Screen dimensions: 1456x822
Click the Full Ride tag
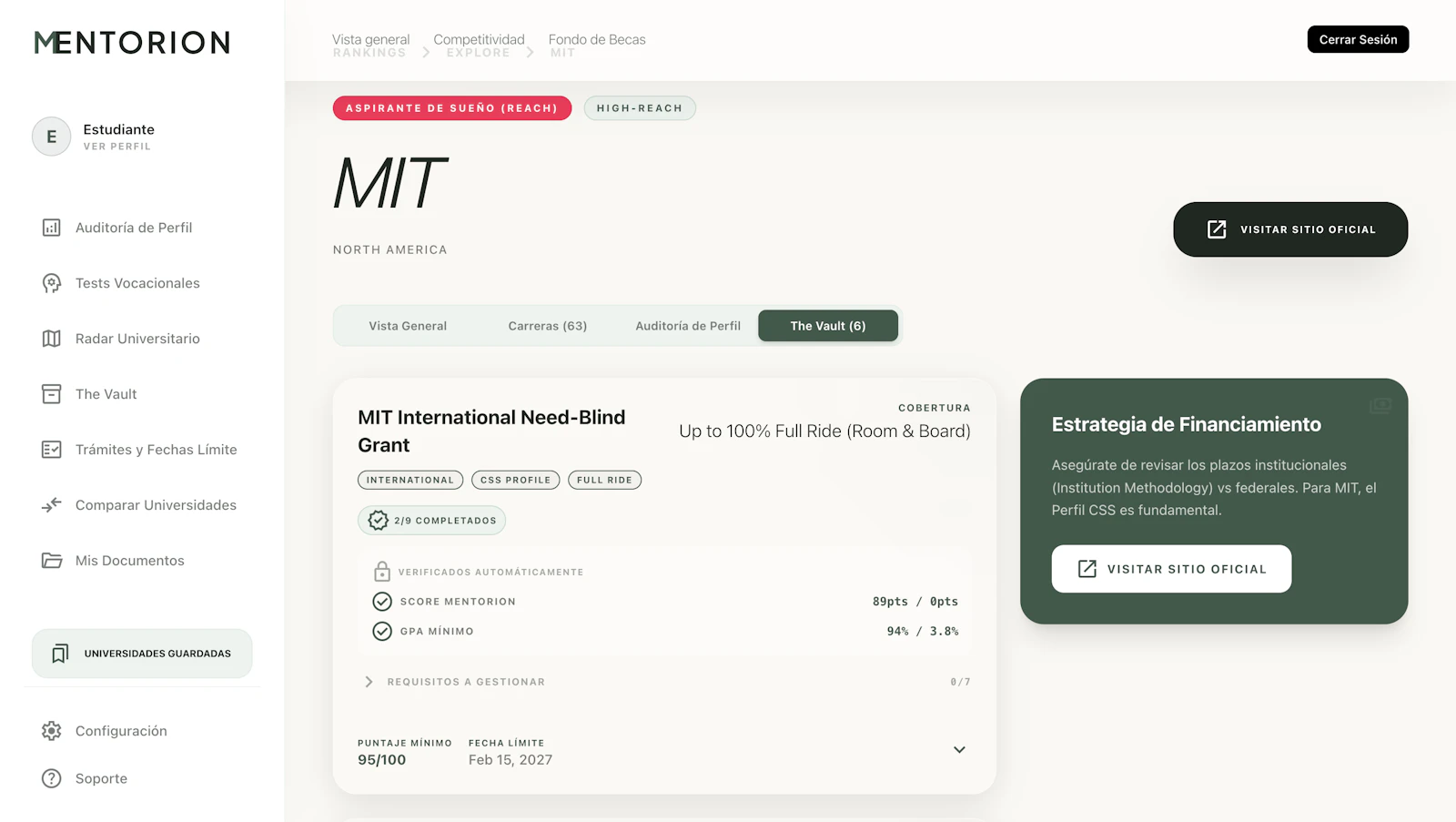point(604,480)
